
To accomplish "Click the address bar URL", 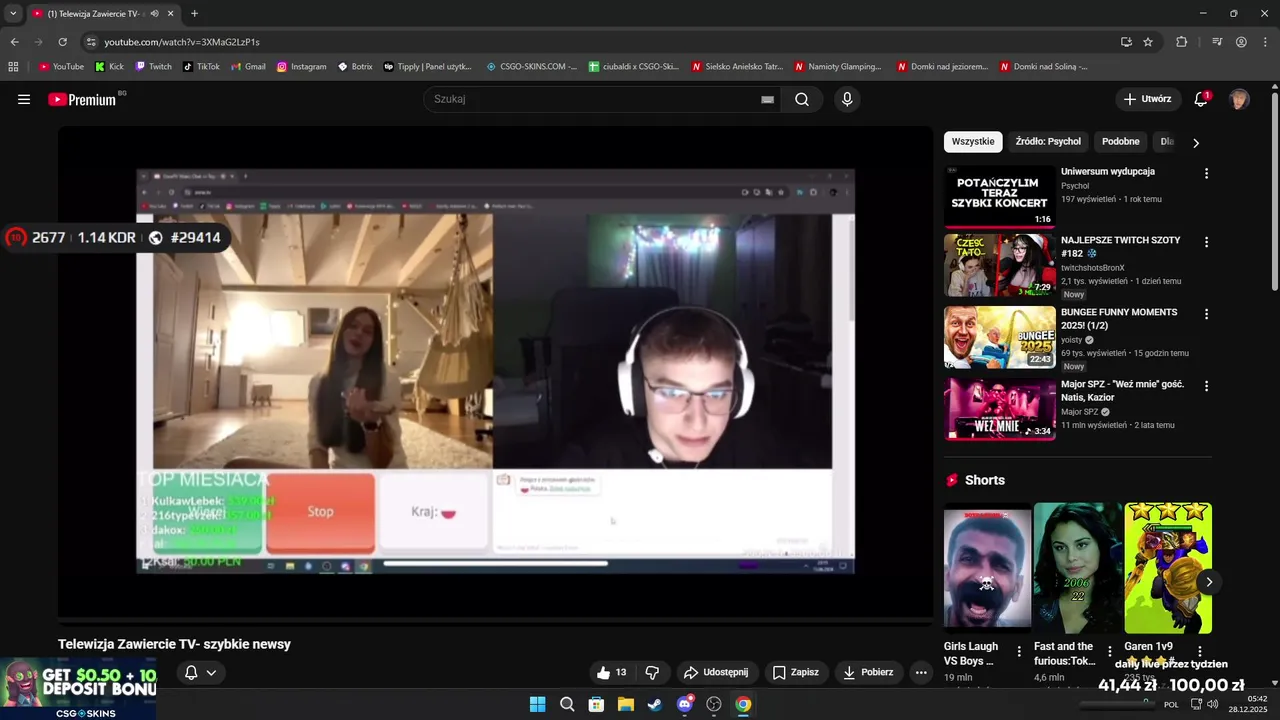I will coord(182,42).
